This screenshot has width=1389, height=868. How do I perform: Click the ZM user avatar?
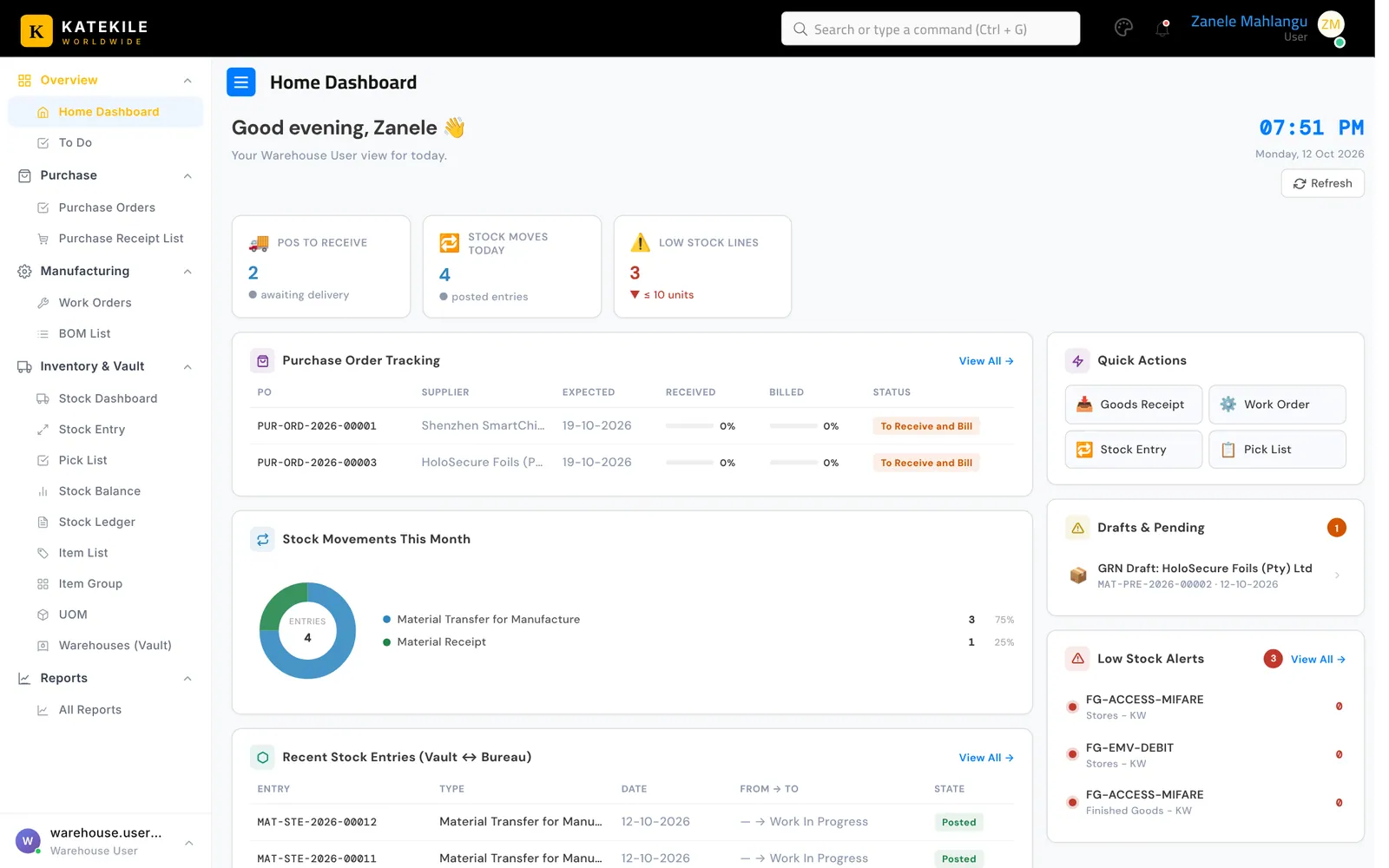click(x=1331, y=26)
